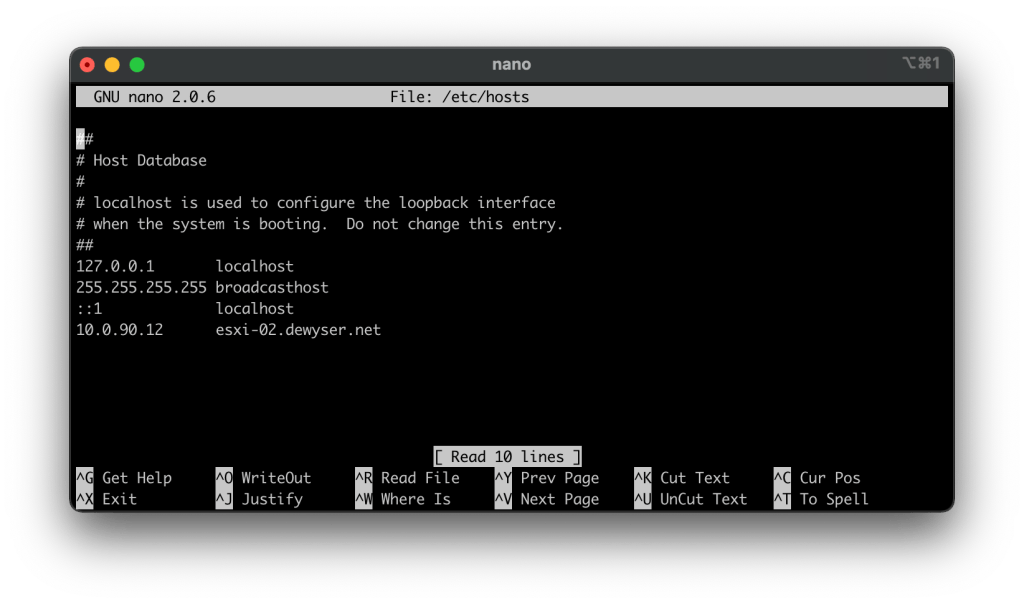Click the ^U UnCut Text shortcut
Screen dimensions: 1024x604
691,499
